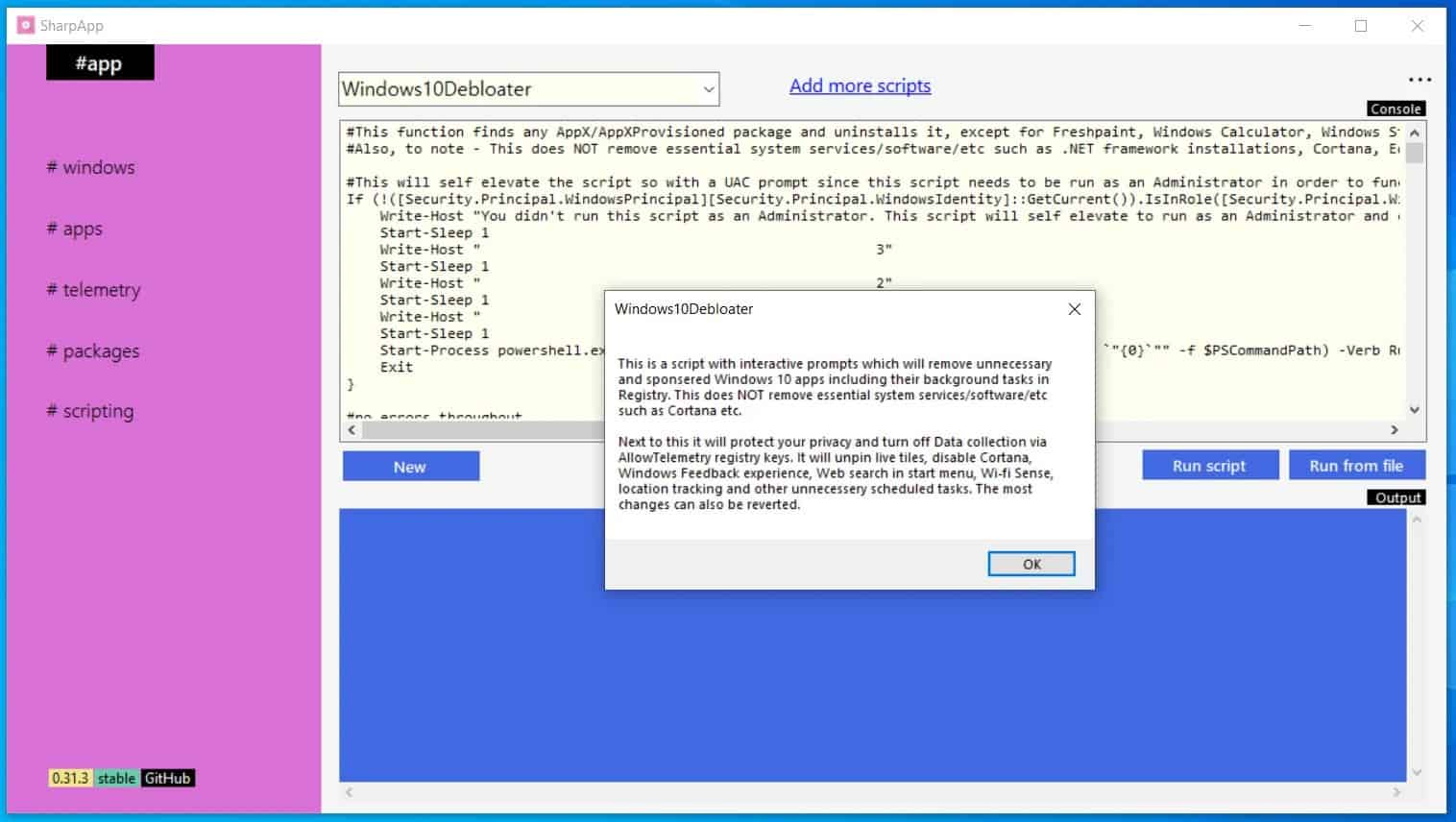Click the Run script button

pyautogui.click(x=1209, y=466)
